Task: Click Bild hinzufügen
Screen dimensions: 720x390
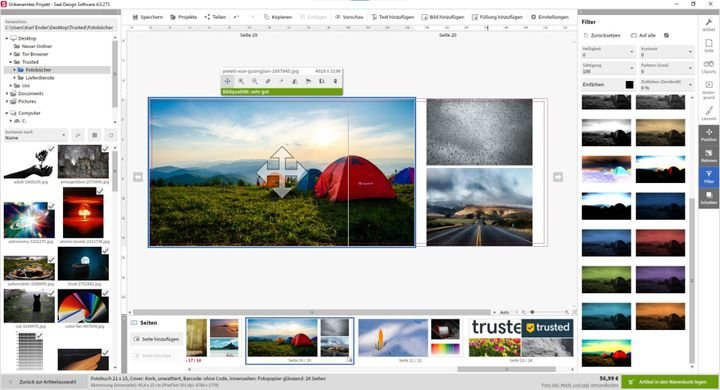Action: (x=443, y=17)
